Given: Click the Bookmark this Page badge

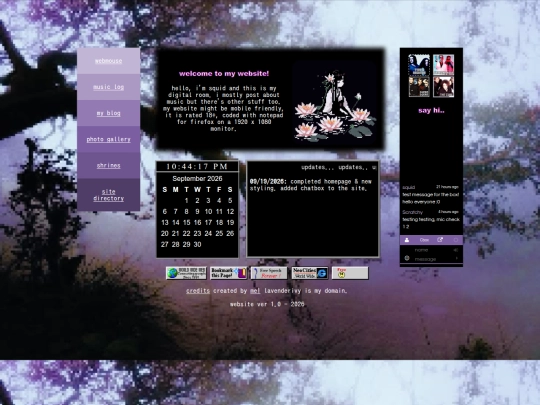Looking at the screenshot, I should 228,273.
